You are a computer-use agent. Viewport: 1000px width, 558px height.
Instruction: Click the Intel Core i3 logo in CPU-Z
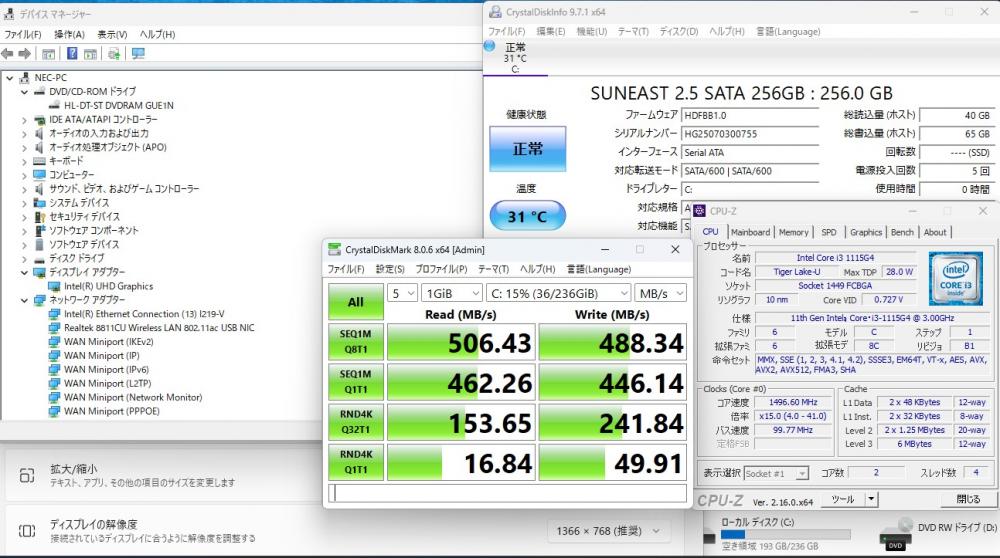pos(956,273)
